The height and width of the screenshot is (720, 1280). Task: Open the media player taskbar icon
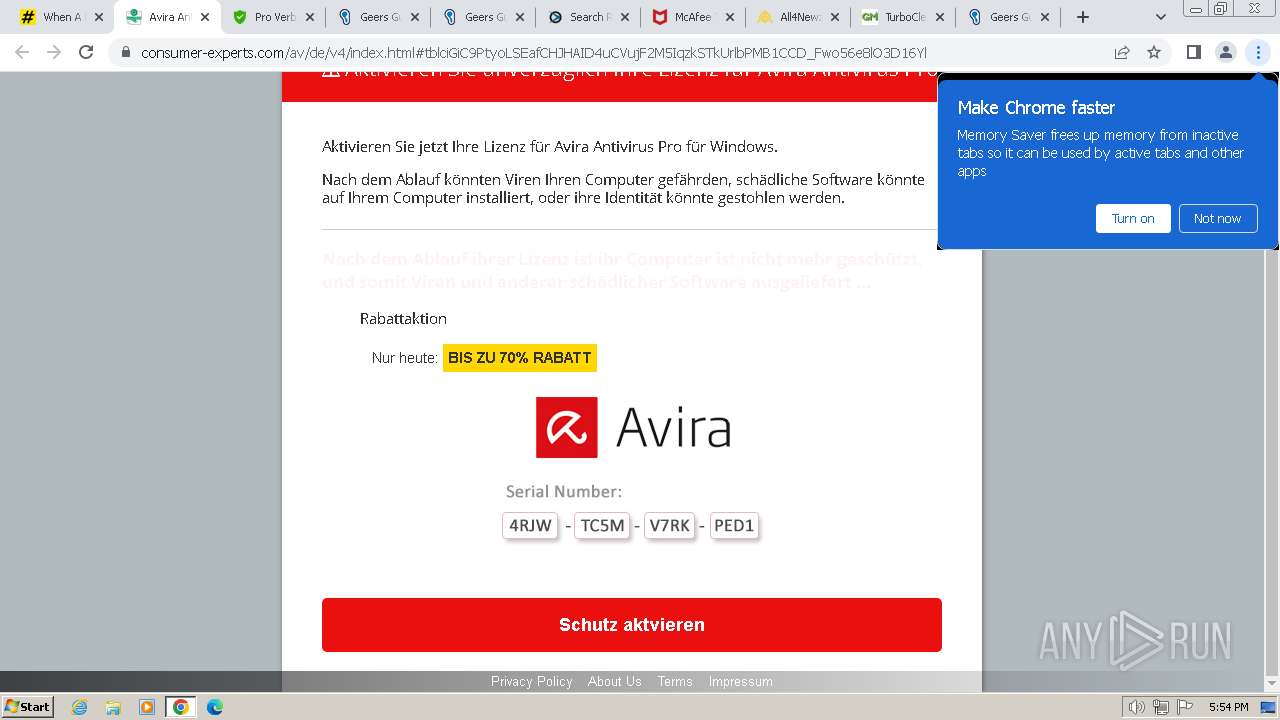point(147,707)
